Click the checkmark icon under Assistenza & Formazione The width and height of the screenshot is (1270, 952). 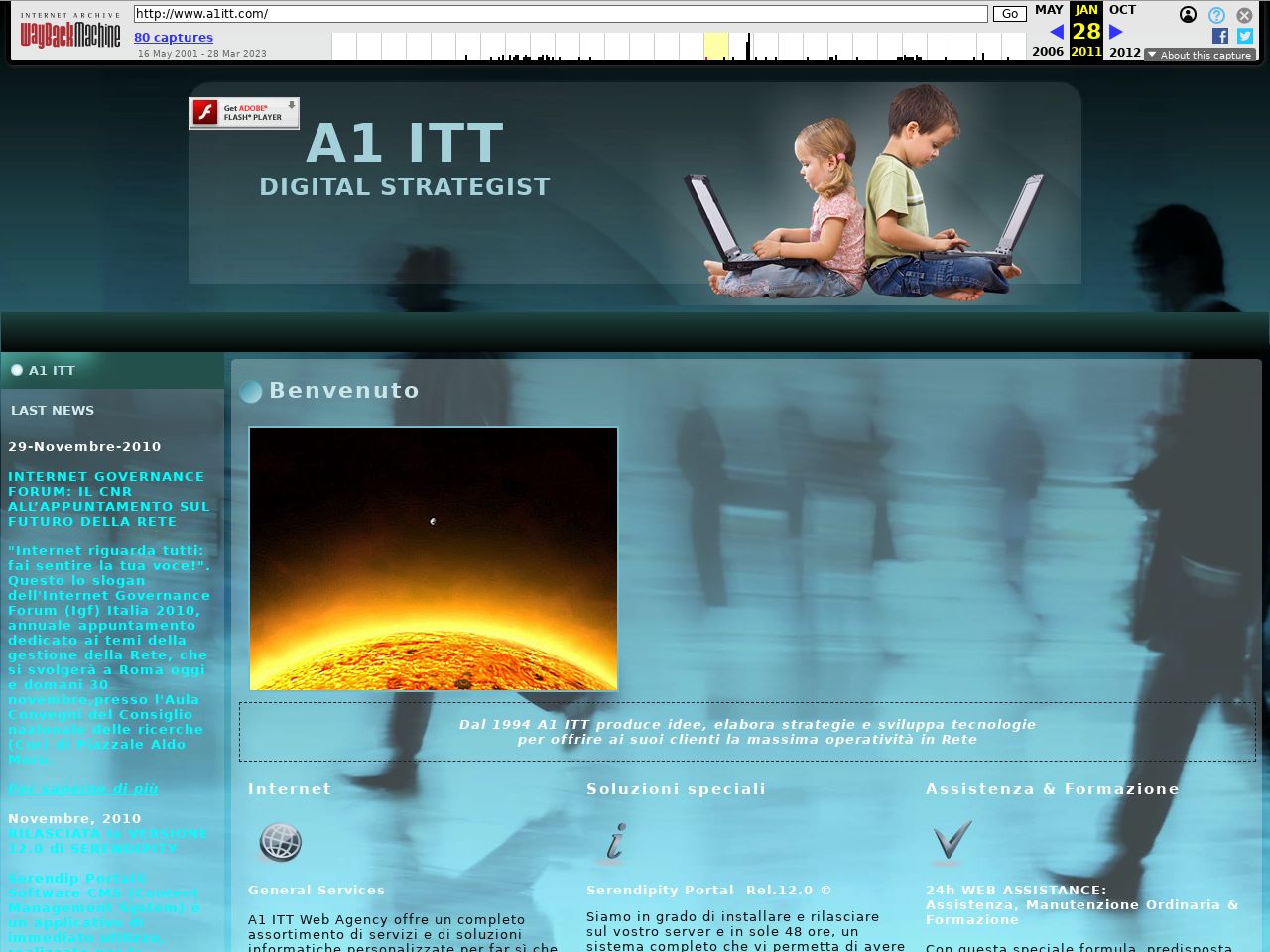(x=951, y=843)
